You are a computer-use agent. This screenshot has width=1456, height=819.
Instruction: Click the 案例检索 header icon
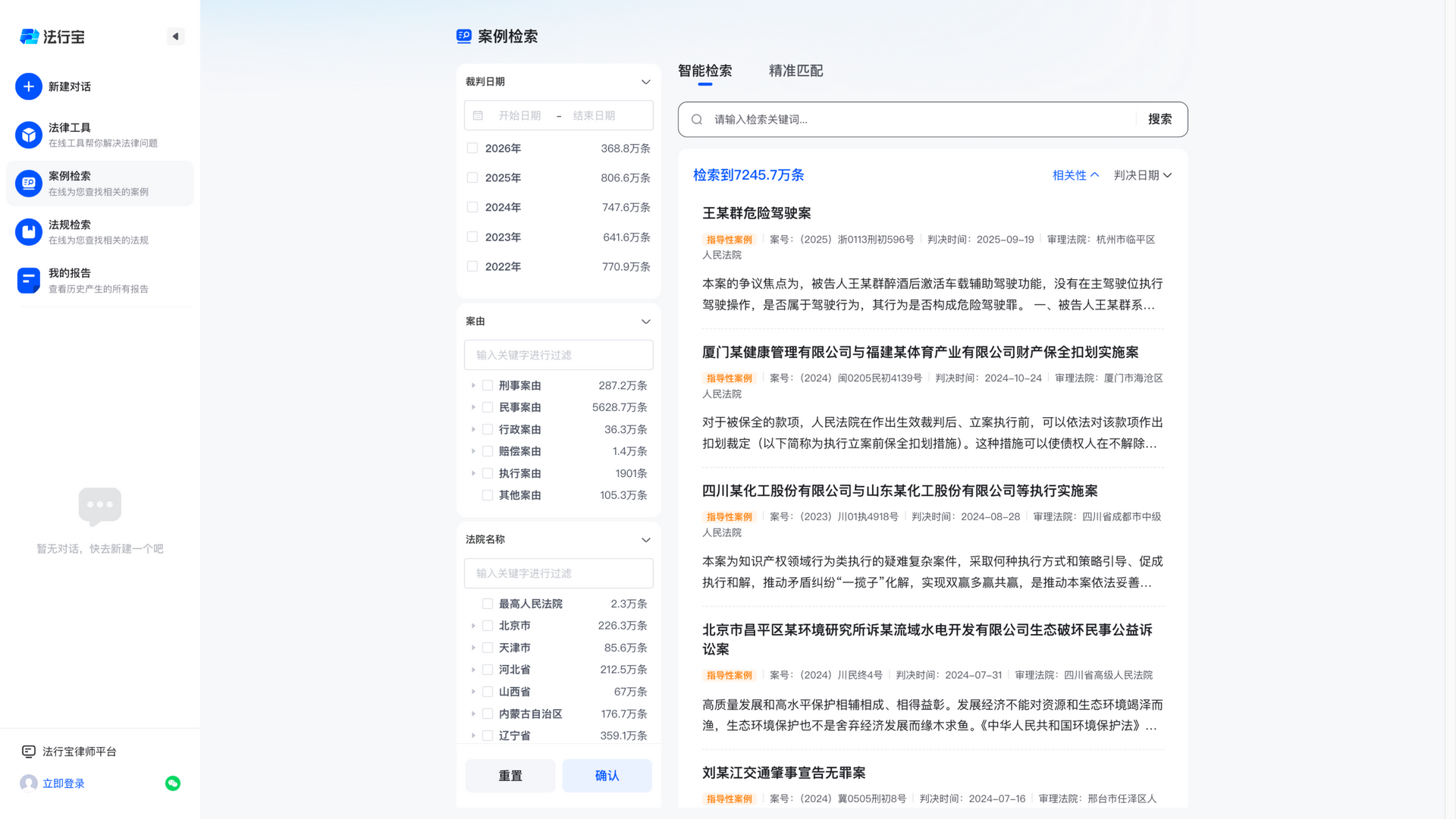click(x=464, y=36)
